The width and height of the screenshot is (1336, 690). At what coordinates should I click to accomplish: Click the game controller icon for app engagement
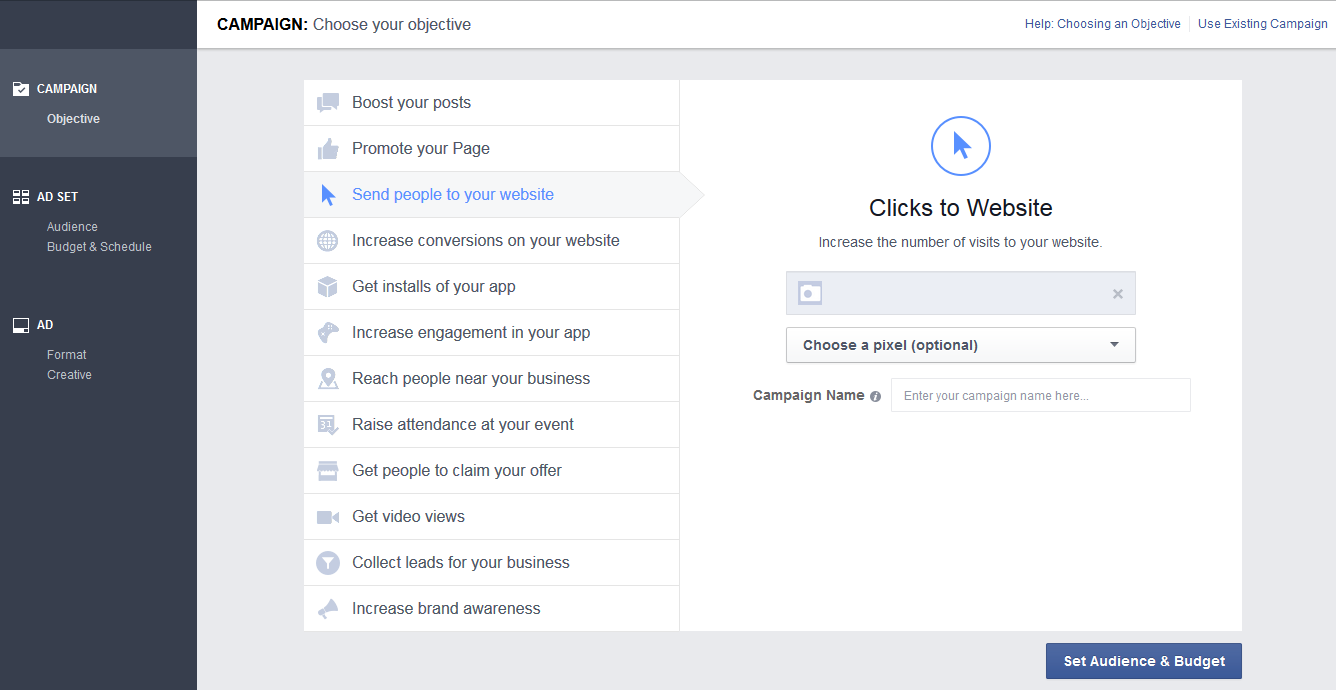tap(327, 333)
